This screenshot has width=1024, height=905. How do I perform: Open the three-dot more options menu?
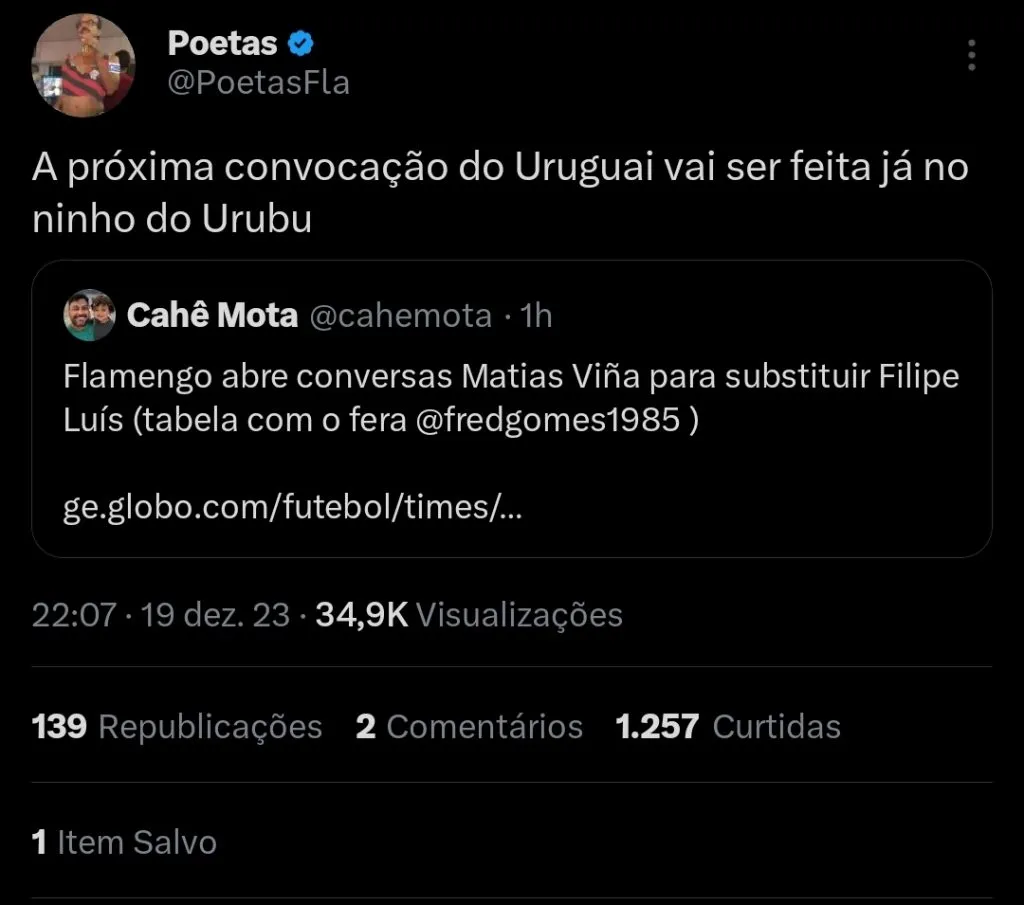[x=971, y=55]
